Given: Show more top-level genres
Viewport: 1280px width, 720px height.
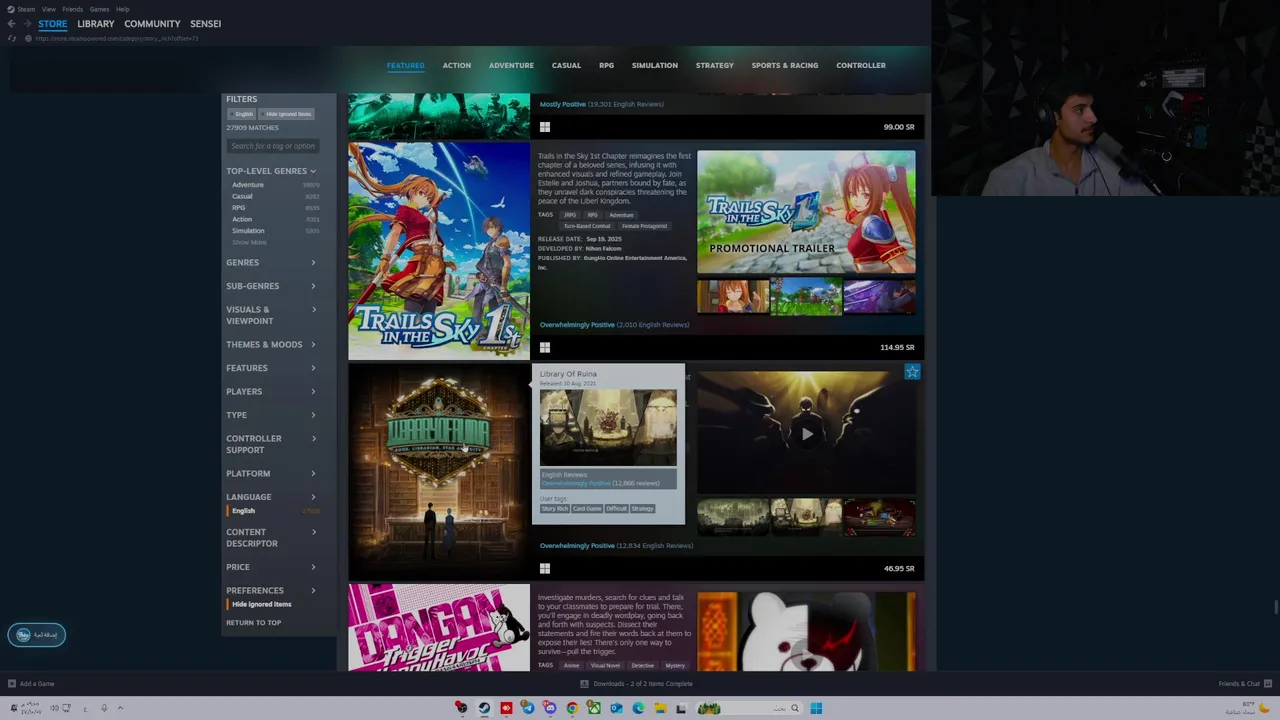Looking at the screenshot, I should pyautogui.click(x=249, y=242).
